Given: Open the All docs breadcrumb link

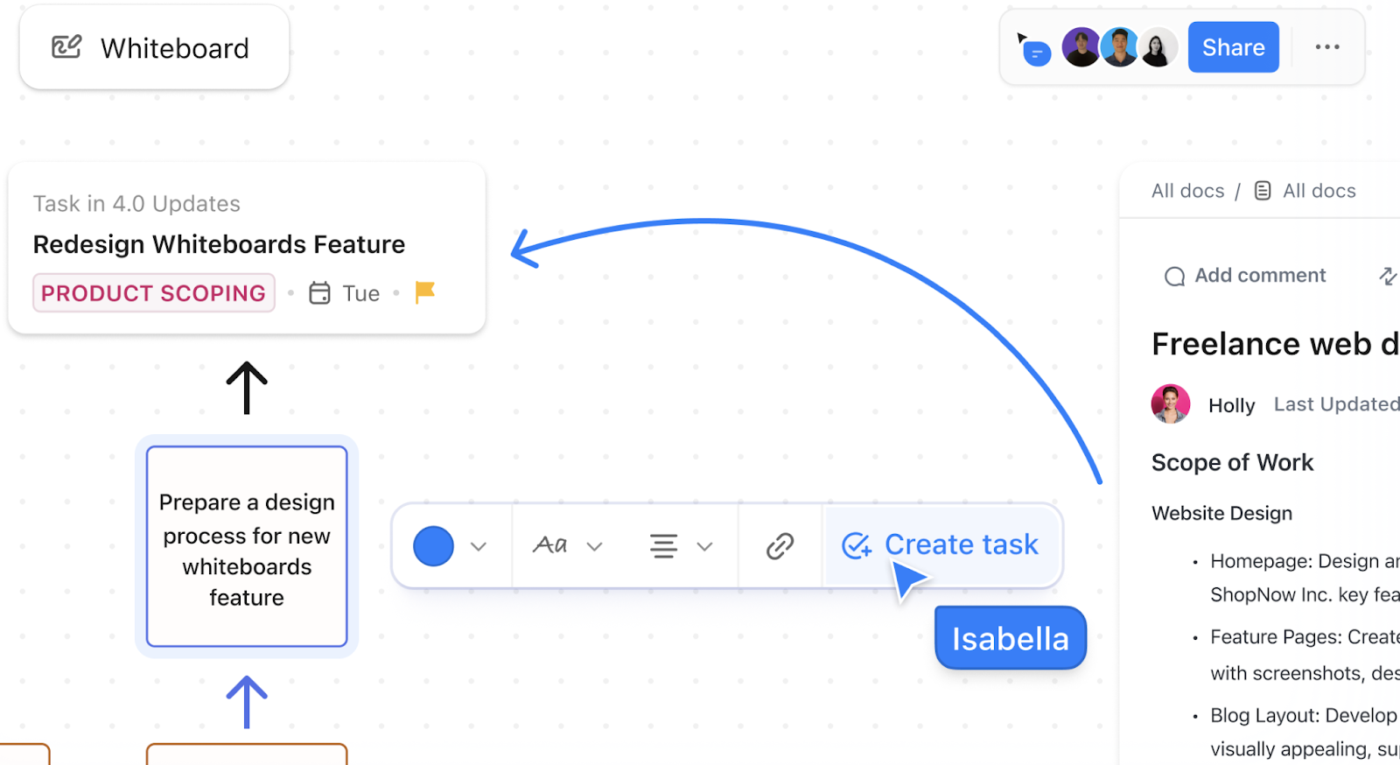Looking at the screenshot, I should [1187, 190].
